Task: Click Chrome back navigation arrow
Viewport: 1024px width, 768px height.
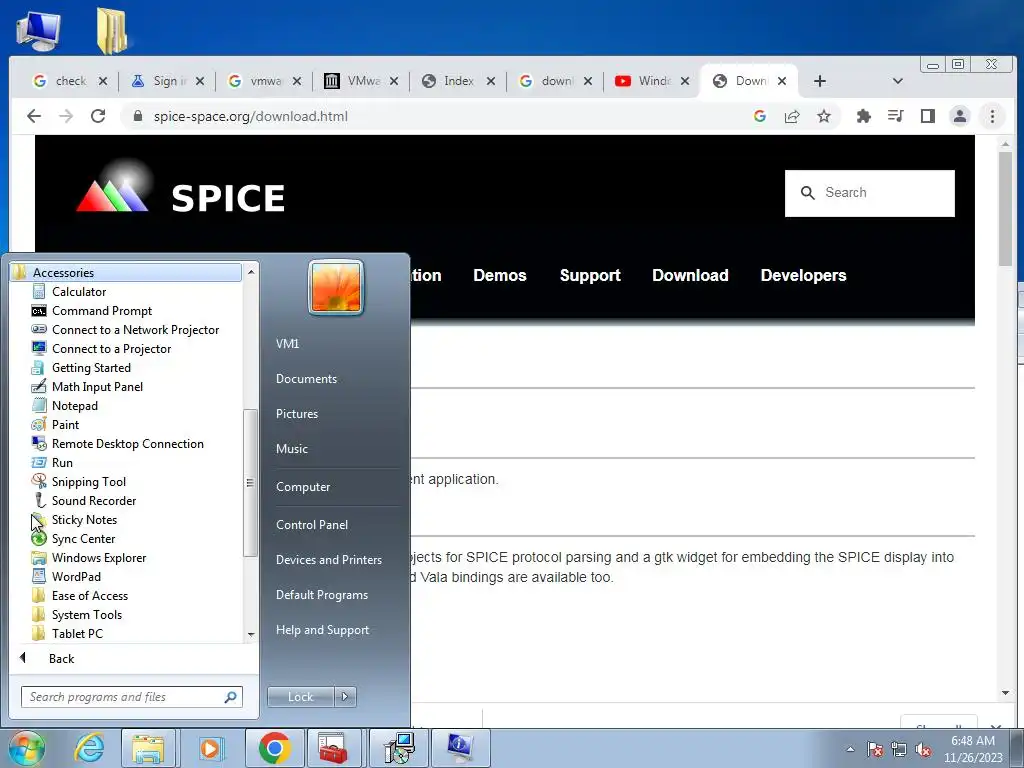Action: pyautogui.click(x=34, y=116)
